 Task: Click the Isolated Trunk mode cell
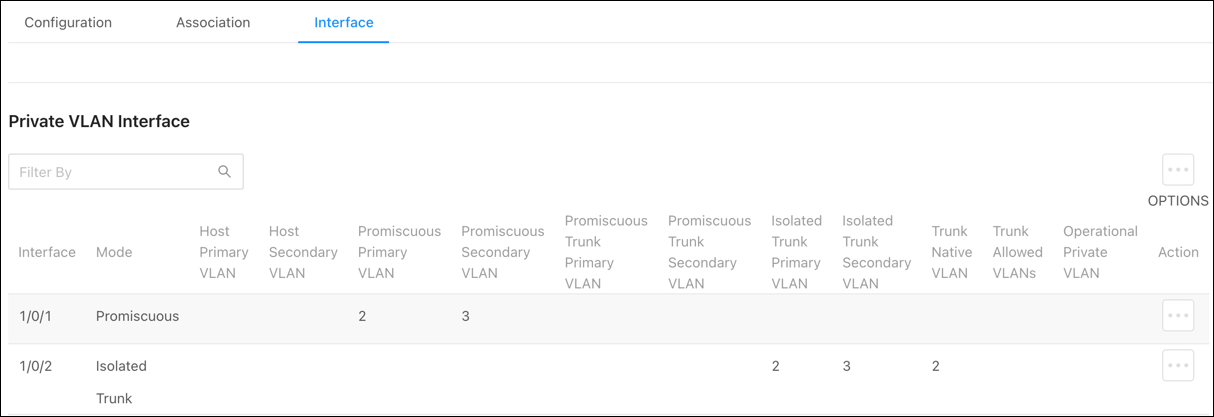(x=121, y=382)
